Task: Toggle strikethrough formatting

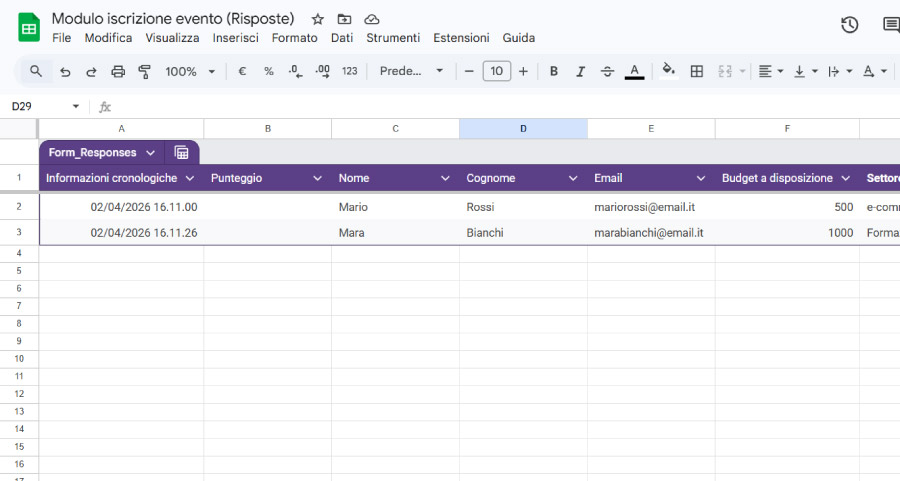Action: (x=607, y=71)
